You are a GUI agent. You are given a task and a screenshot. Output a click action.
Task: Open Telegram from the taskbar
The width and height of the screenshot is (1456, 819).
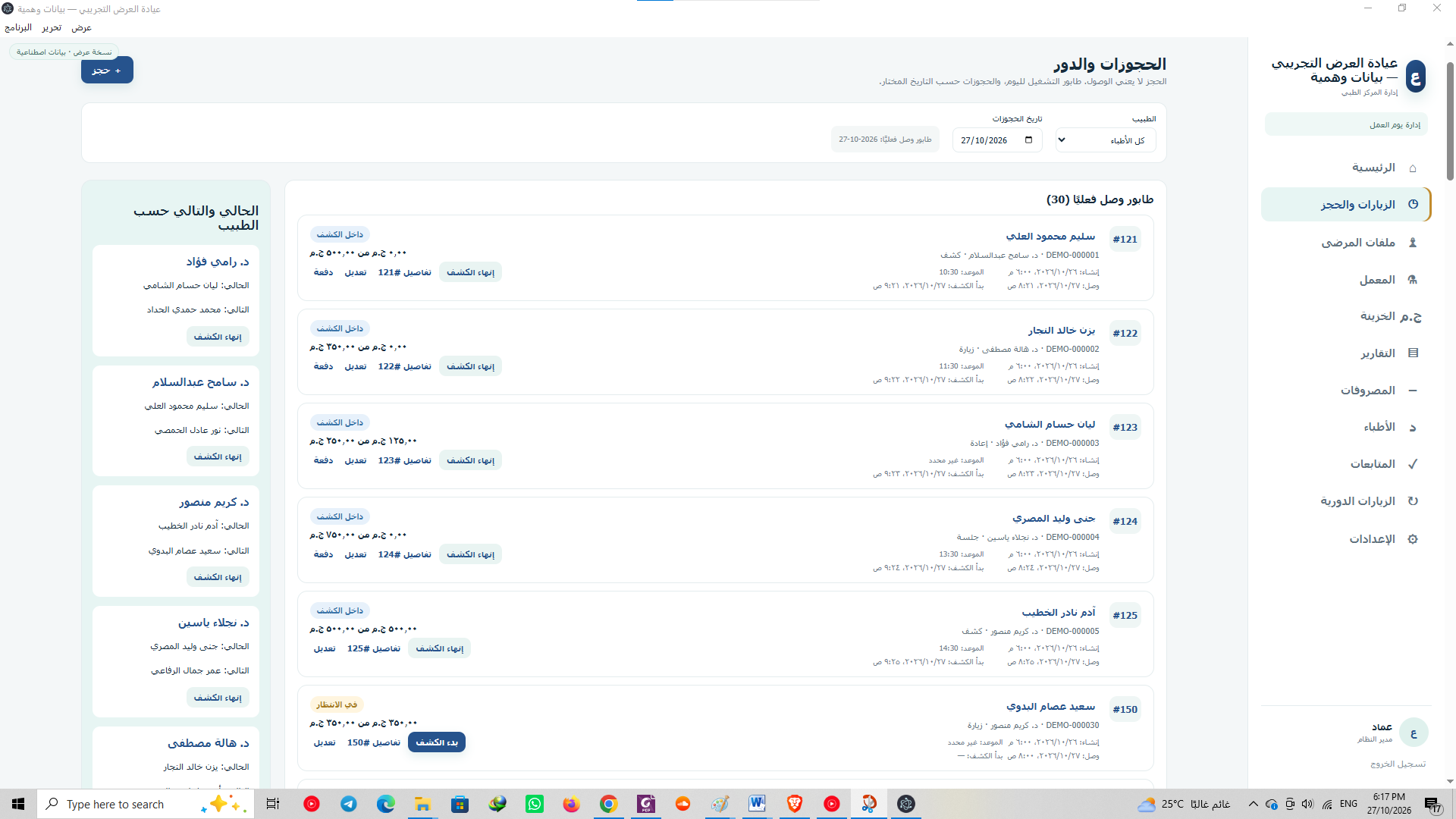[x=349, y=804]
